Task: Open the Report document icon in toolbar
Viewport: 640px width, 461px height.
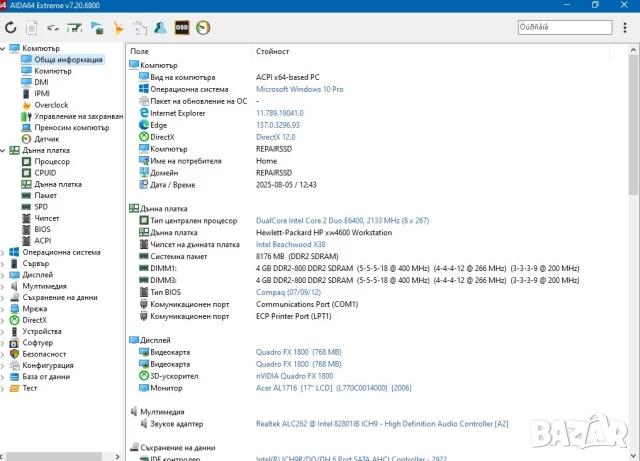Action: [x=31, y=28]
